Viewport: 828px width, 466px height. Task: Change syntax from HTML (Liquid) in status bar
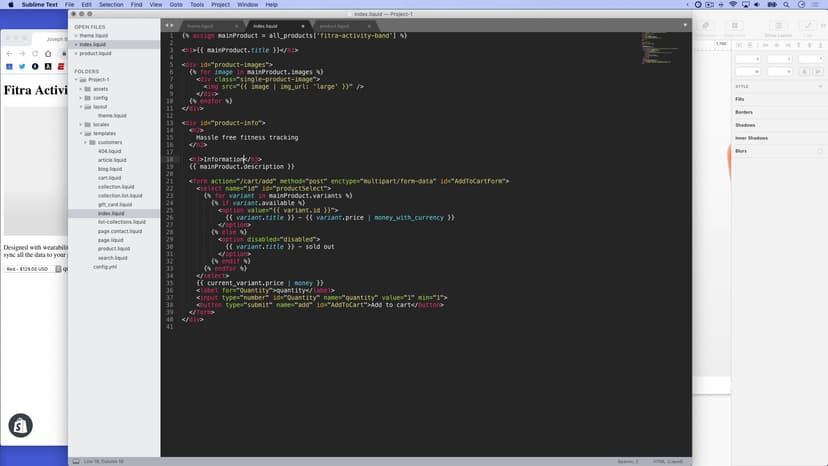click(x=666, y=461)
